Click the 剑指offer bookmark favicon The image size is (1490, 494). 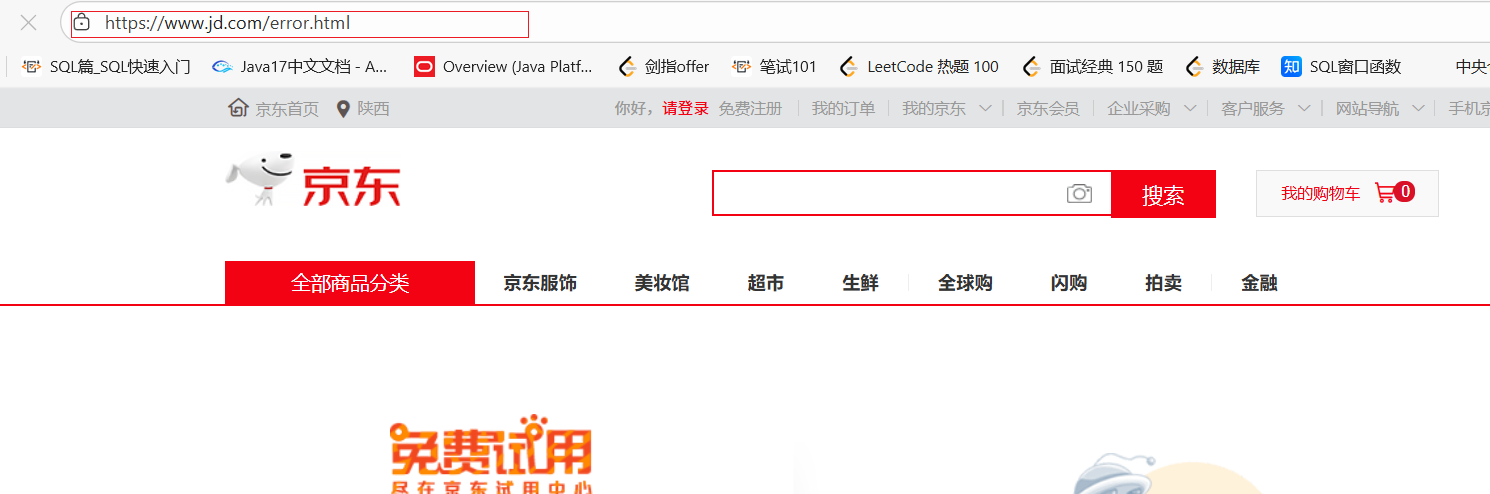point(628,67)
